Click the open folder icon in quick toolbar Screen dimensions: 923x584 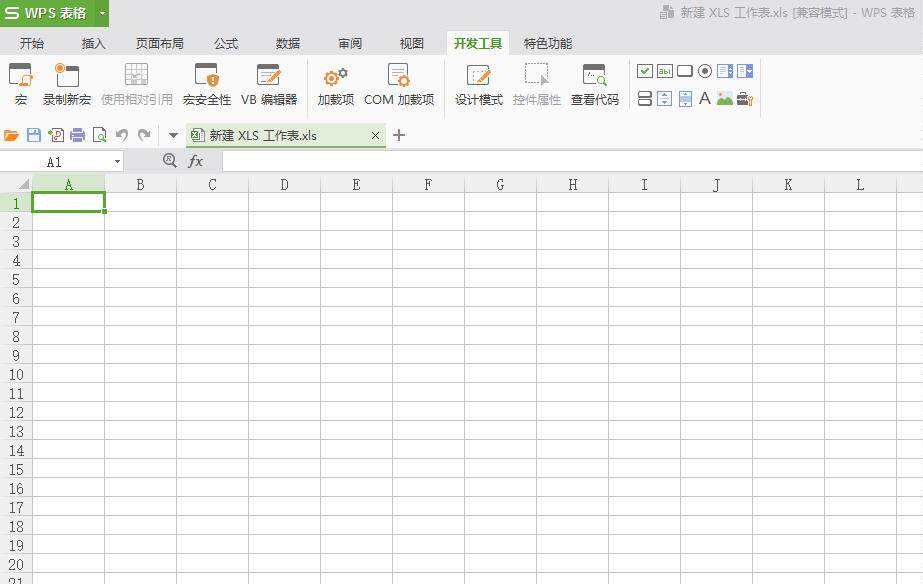point(11,136)
